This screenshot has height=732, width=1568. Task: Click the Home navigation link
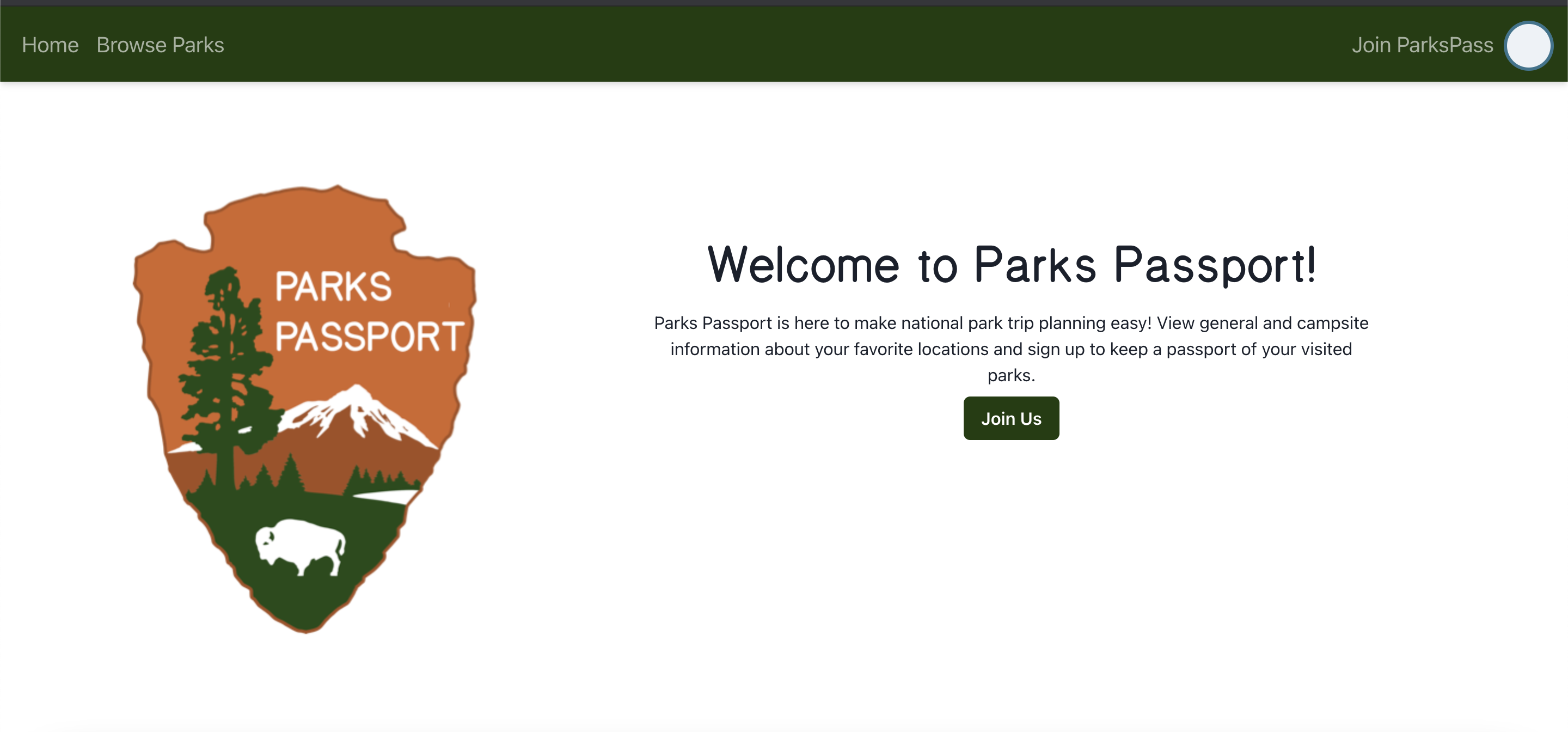(x=50, y=45)
